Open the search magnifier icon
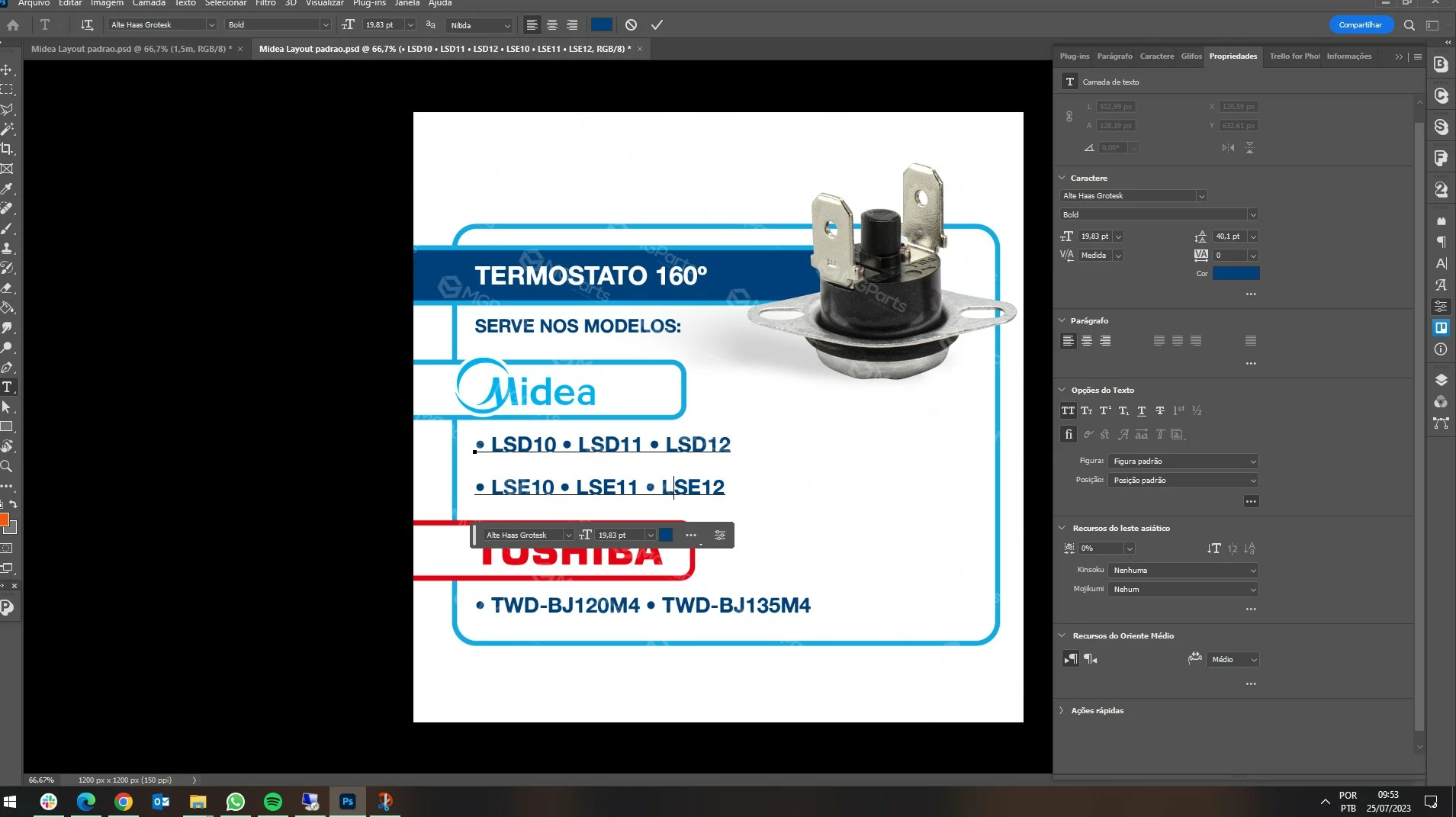The height and width of the screenshot is (817, 1456). click(1409, 25)
